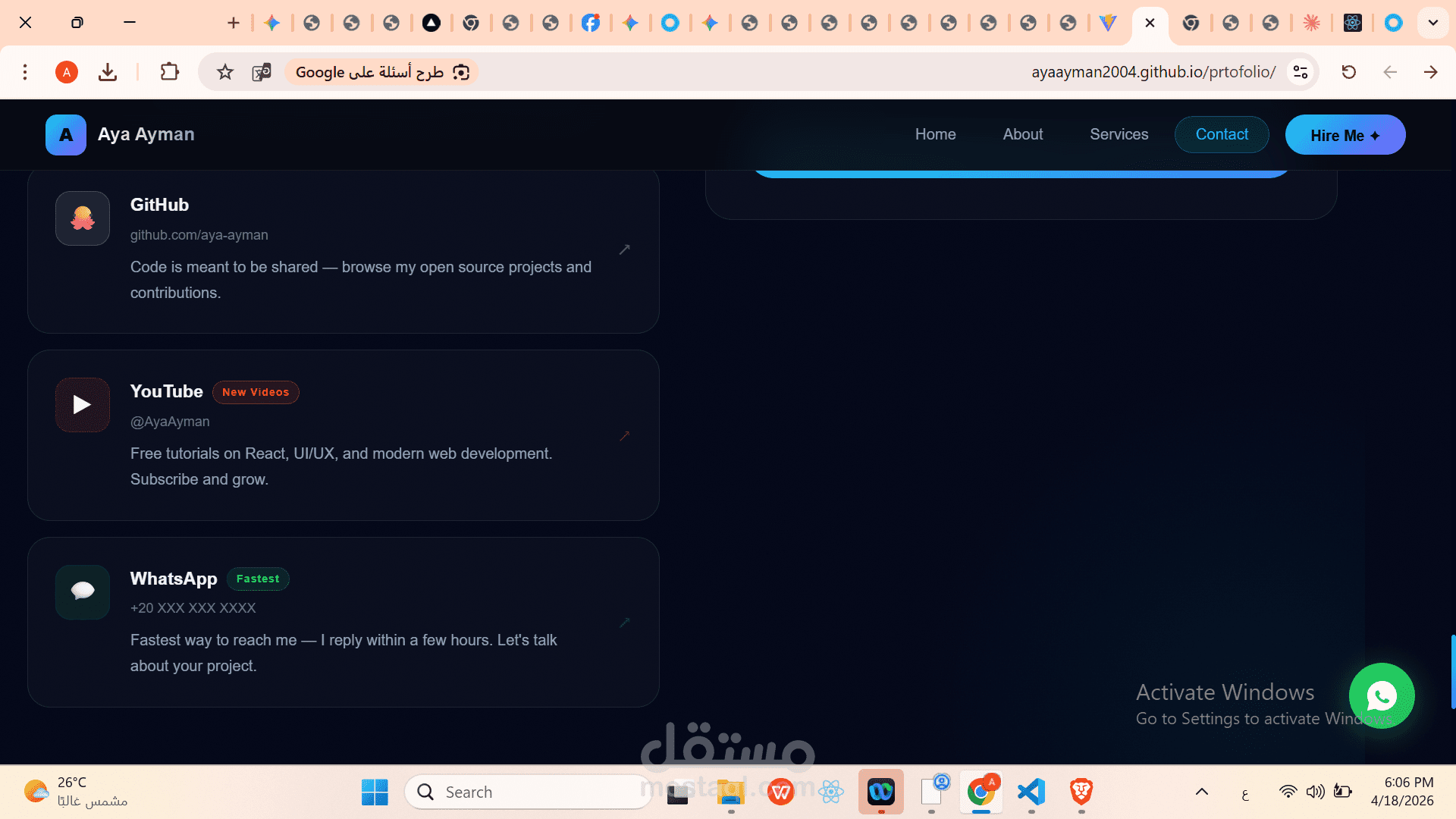
Task: Click the GitHub octopus icon
Action: tap(83, 218)
